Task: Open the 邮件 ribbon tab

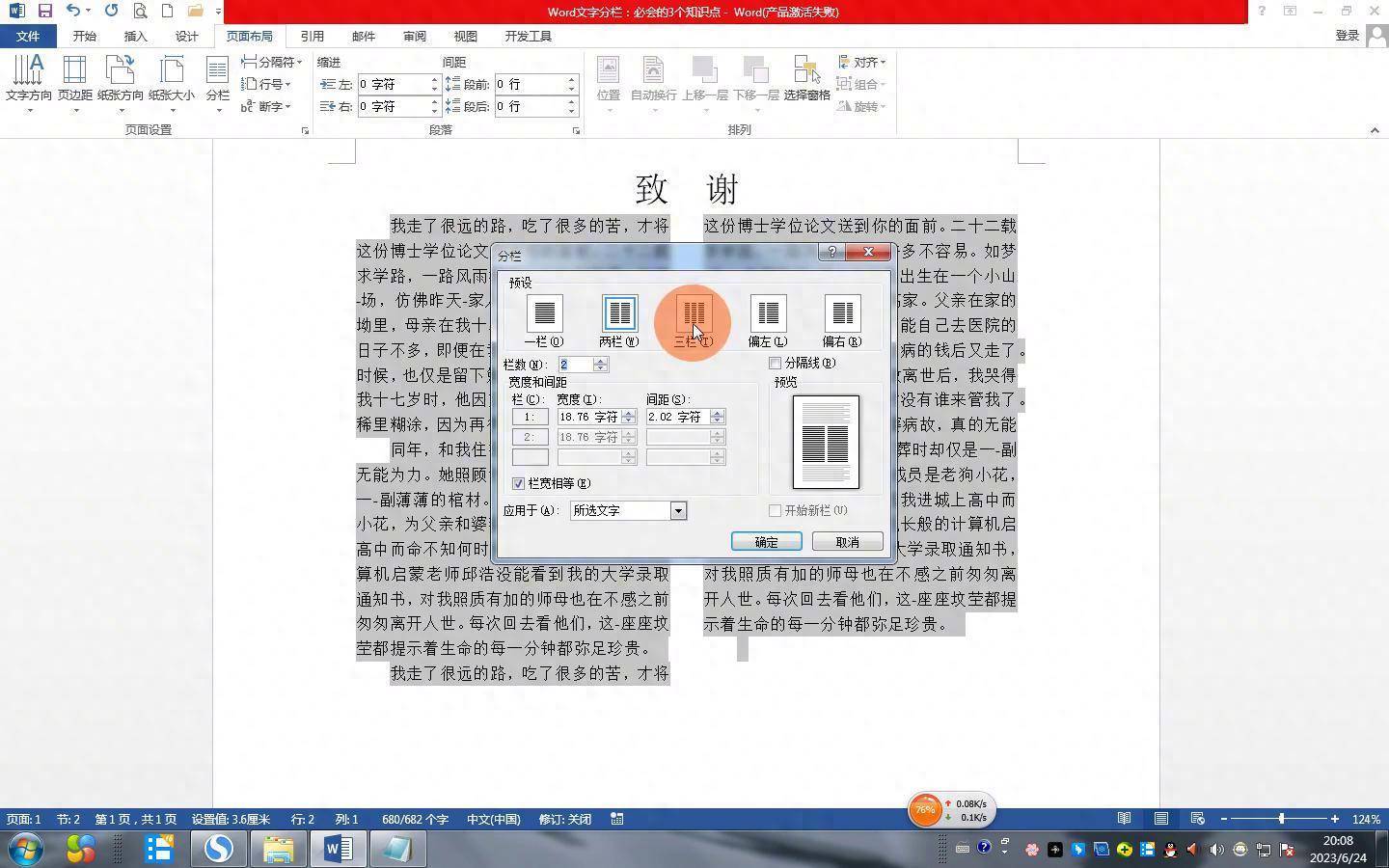Action: (363, 36)
